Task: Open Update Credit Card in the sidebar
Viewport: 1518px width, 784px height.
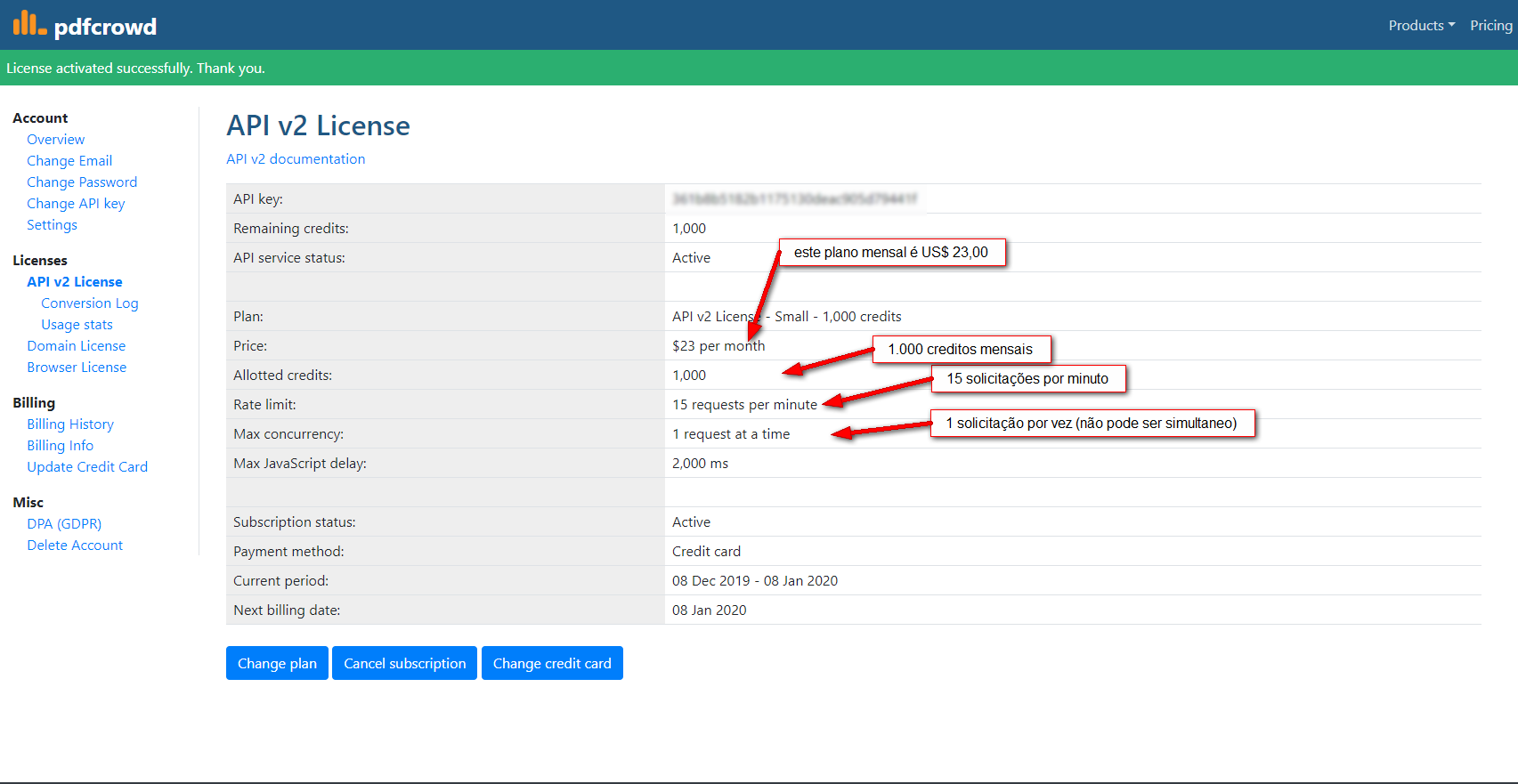Action: point(87,467)
